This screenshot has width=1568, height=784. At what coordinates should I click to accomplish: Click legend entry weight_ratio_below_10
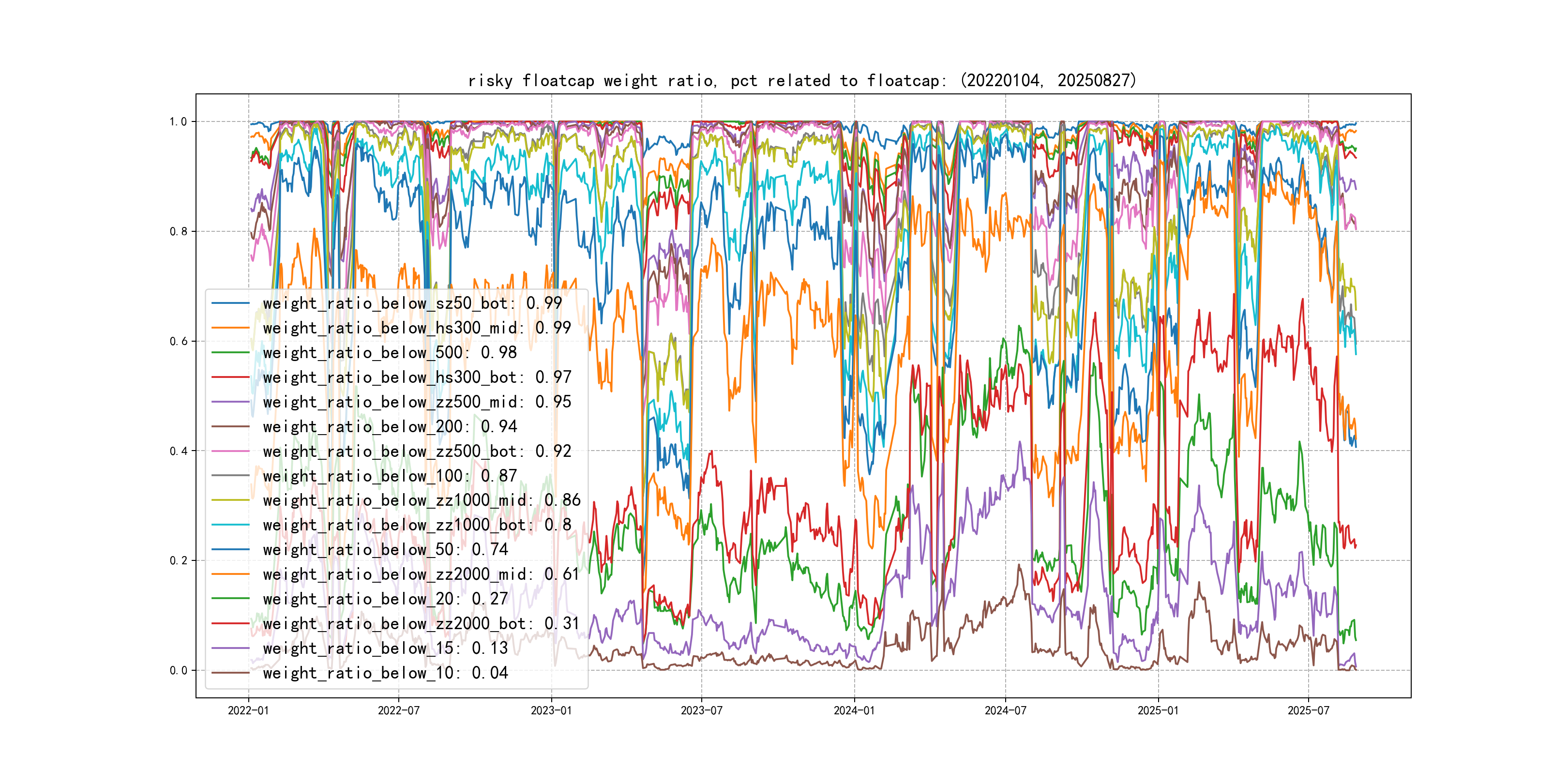click(385, 673)
